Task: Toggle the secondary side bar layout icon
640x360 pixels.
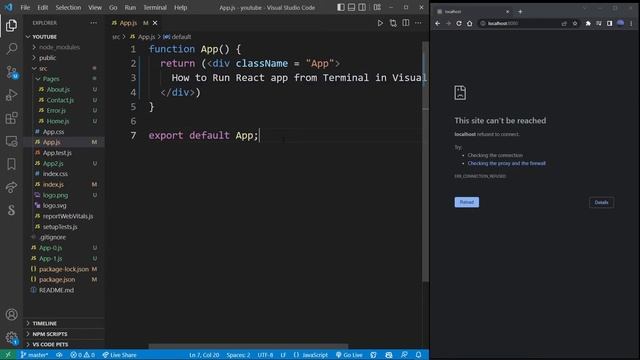Action: pyautogui.click(x=362, y=7)
